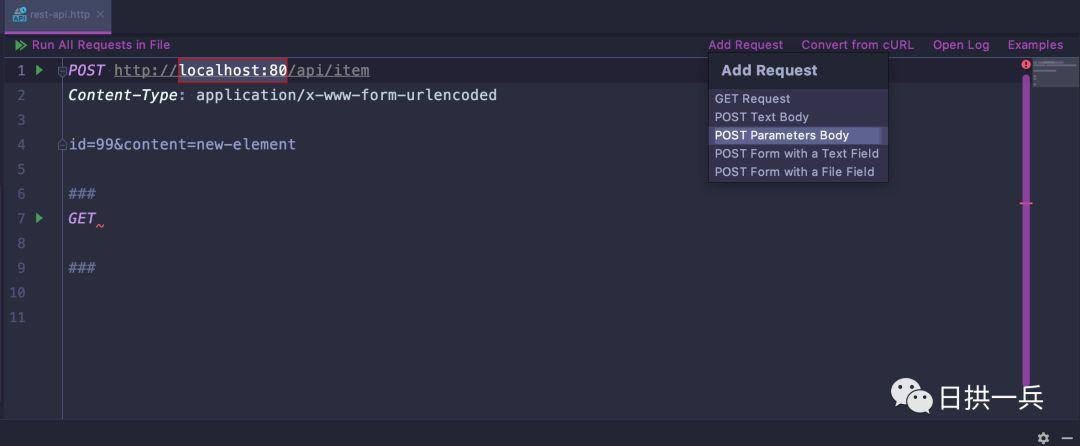Open Log via the toolbar link
1080x446 pixels.
[960, 45]
